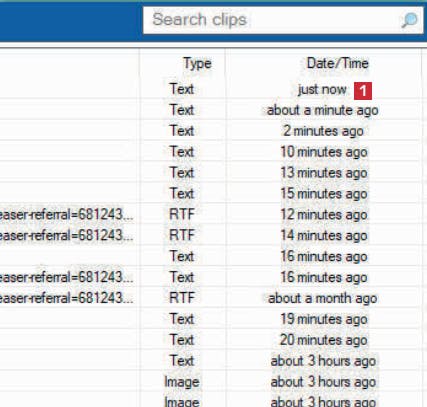Focus the Search clips input field
The height and width of the screenshot is (407, 427).
click(x=283, y=20)
